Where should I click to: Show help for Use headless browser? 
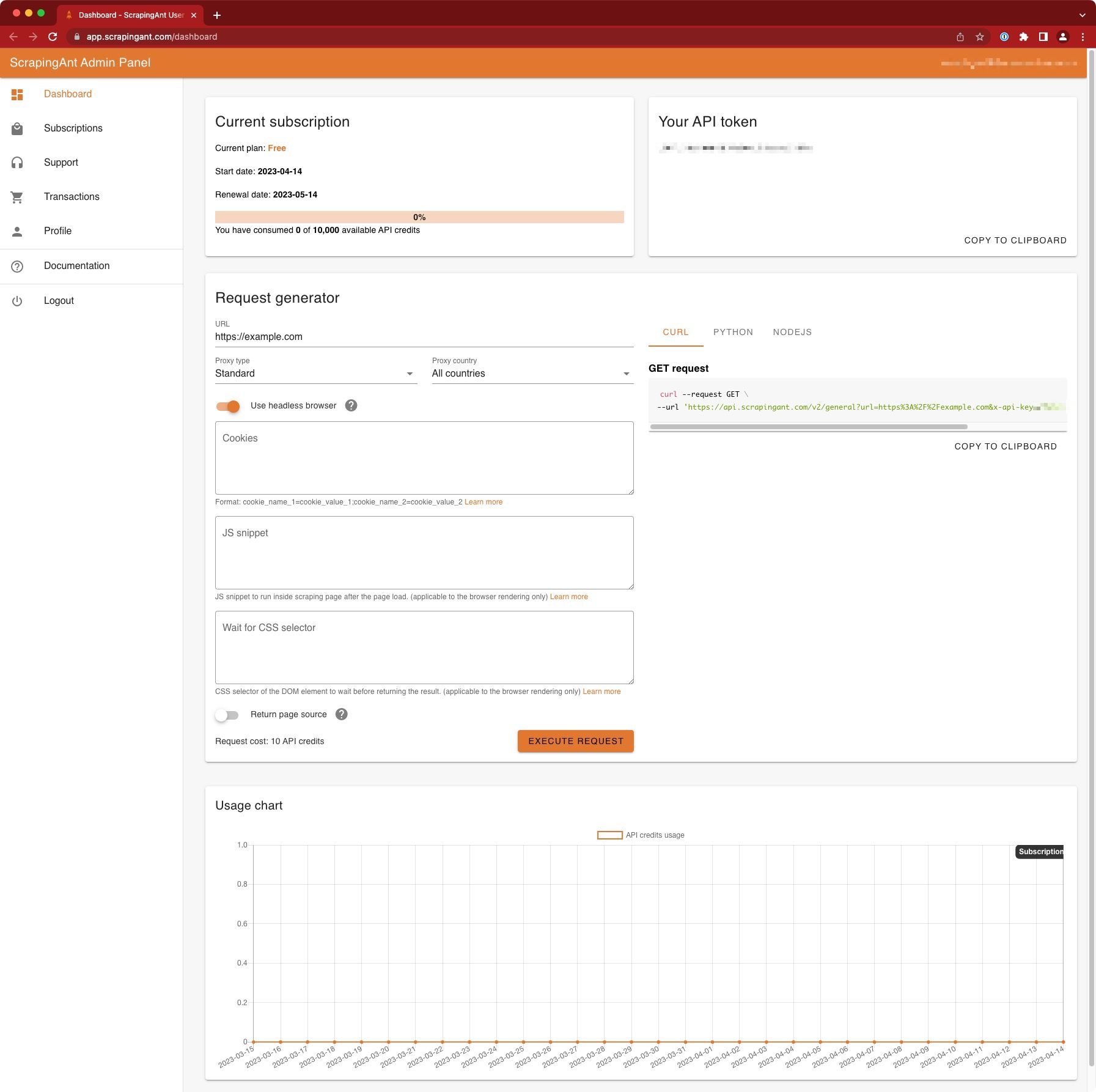point(351,405)
